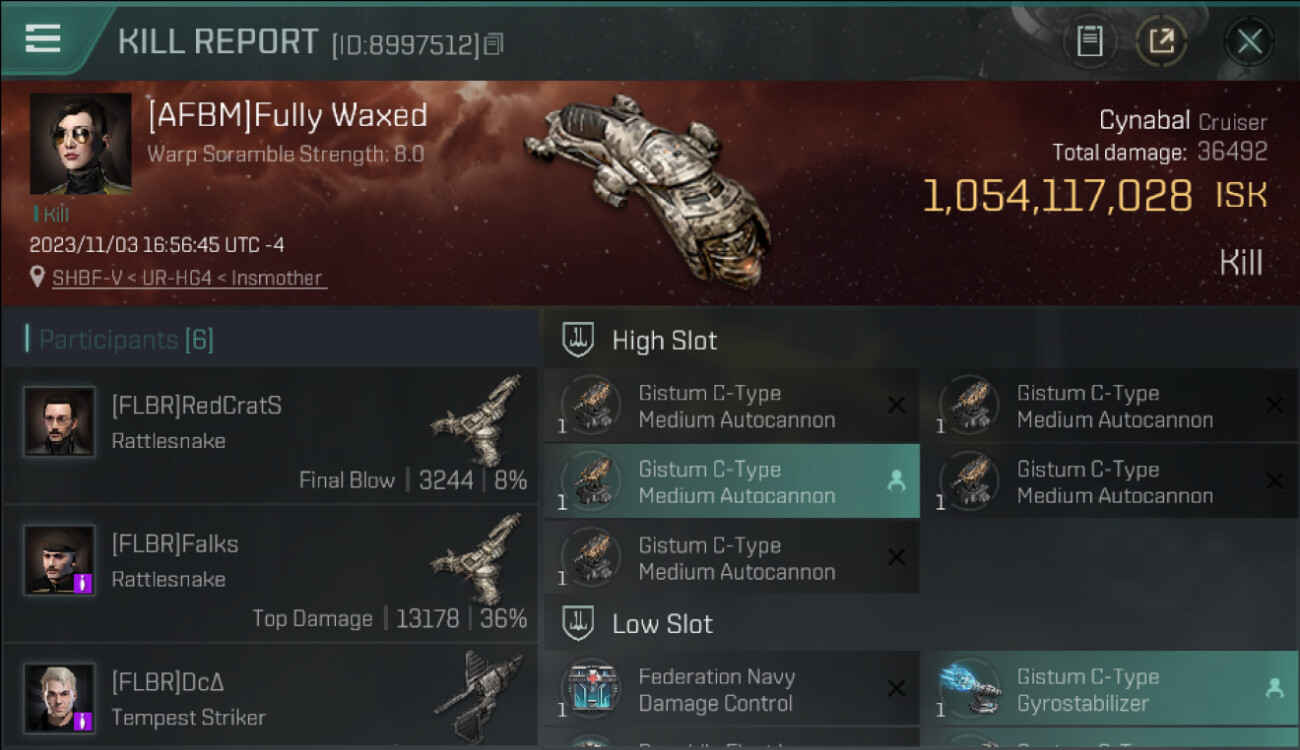
Task: Toggle the person icon on Gyrostabilizer
Action: (x=1273, y=688)
